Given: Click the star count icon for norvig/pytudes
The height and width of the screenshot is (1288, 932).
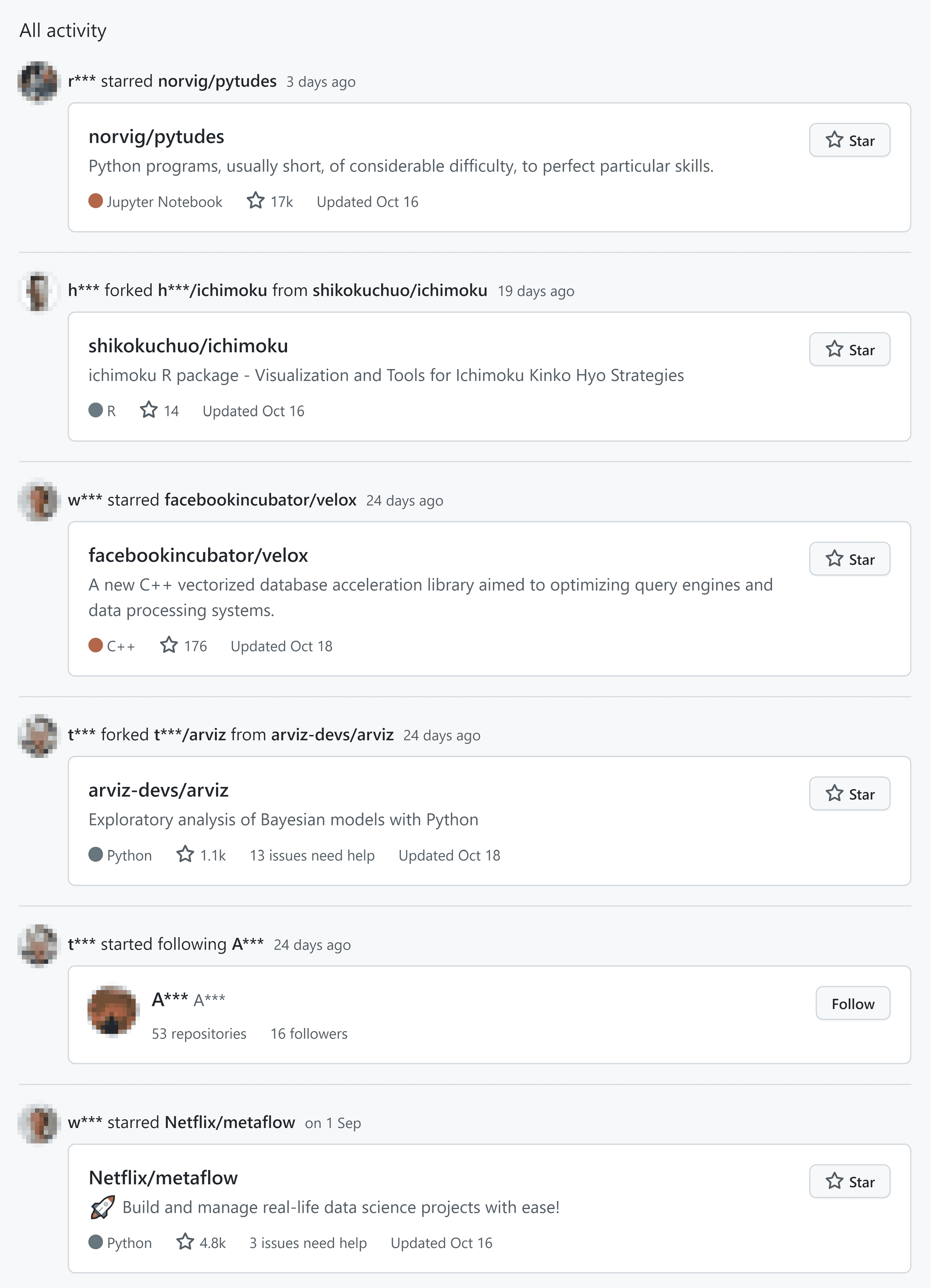Looking at the screenshot, I should pyautogui.click(x=256, y=201).
